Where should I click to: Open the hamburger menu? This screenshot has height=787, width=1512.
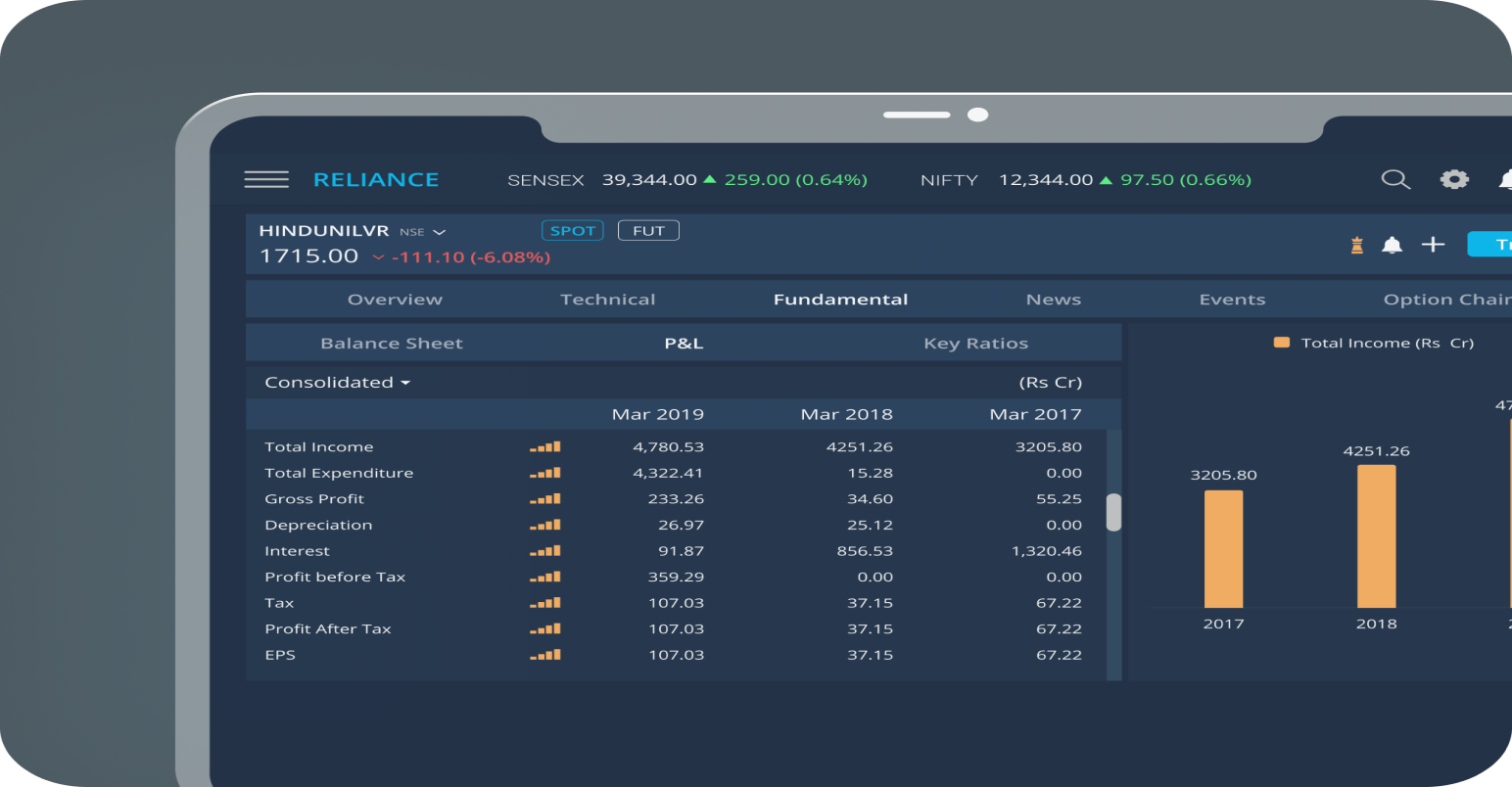pyautogui.click(x=266, y=179)
